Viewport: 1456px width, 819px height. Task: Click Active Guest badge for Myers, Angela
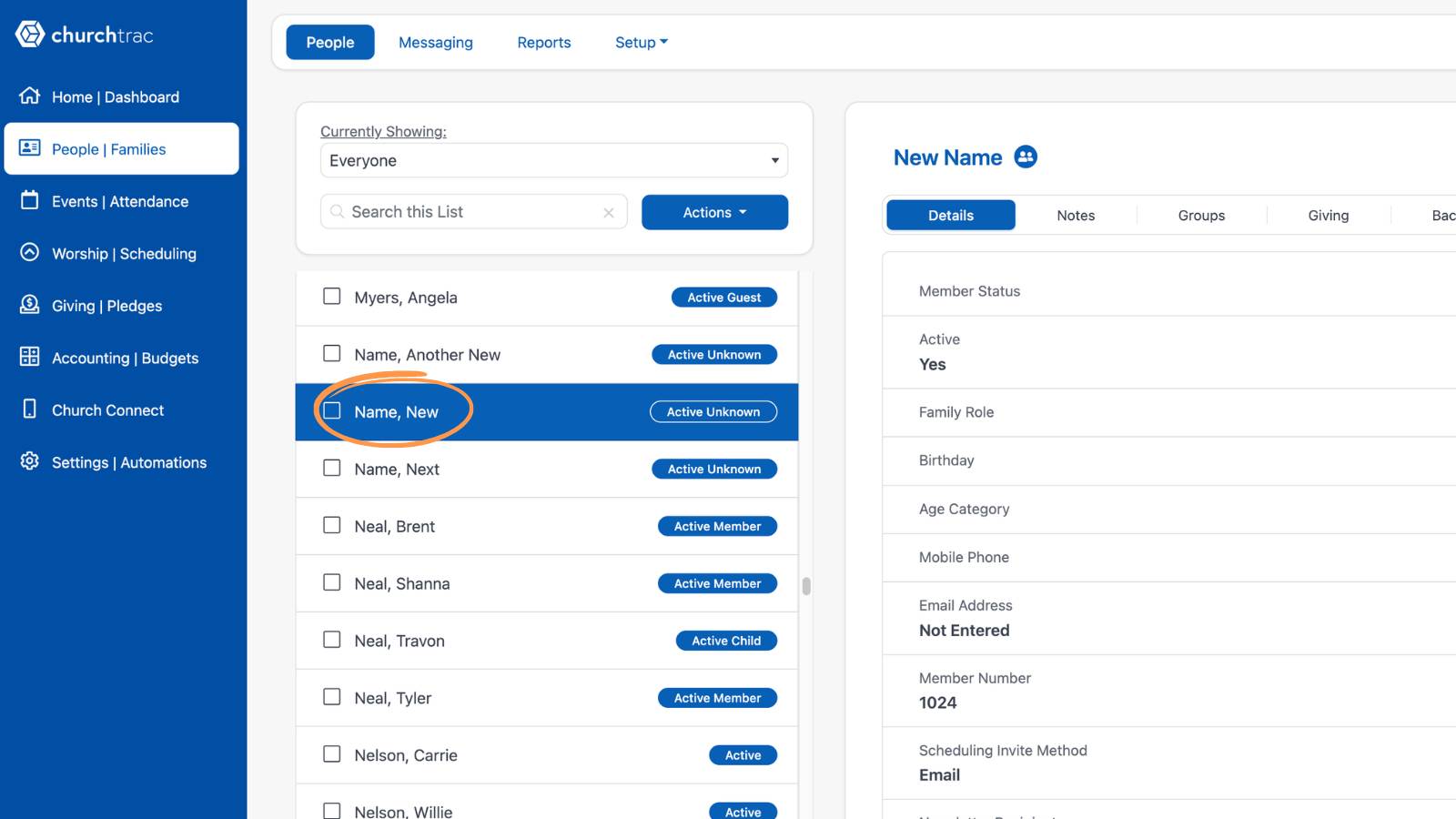(724, 298)
